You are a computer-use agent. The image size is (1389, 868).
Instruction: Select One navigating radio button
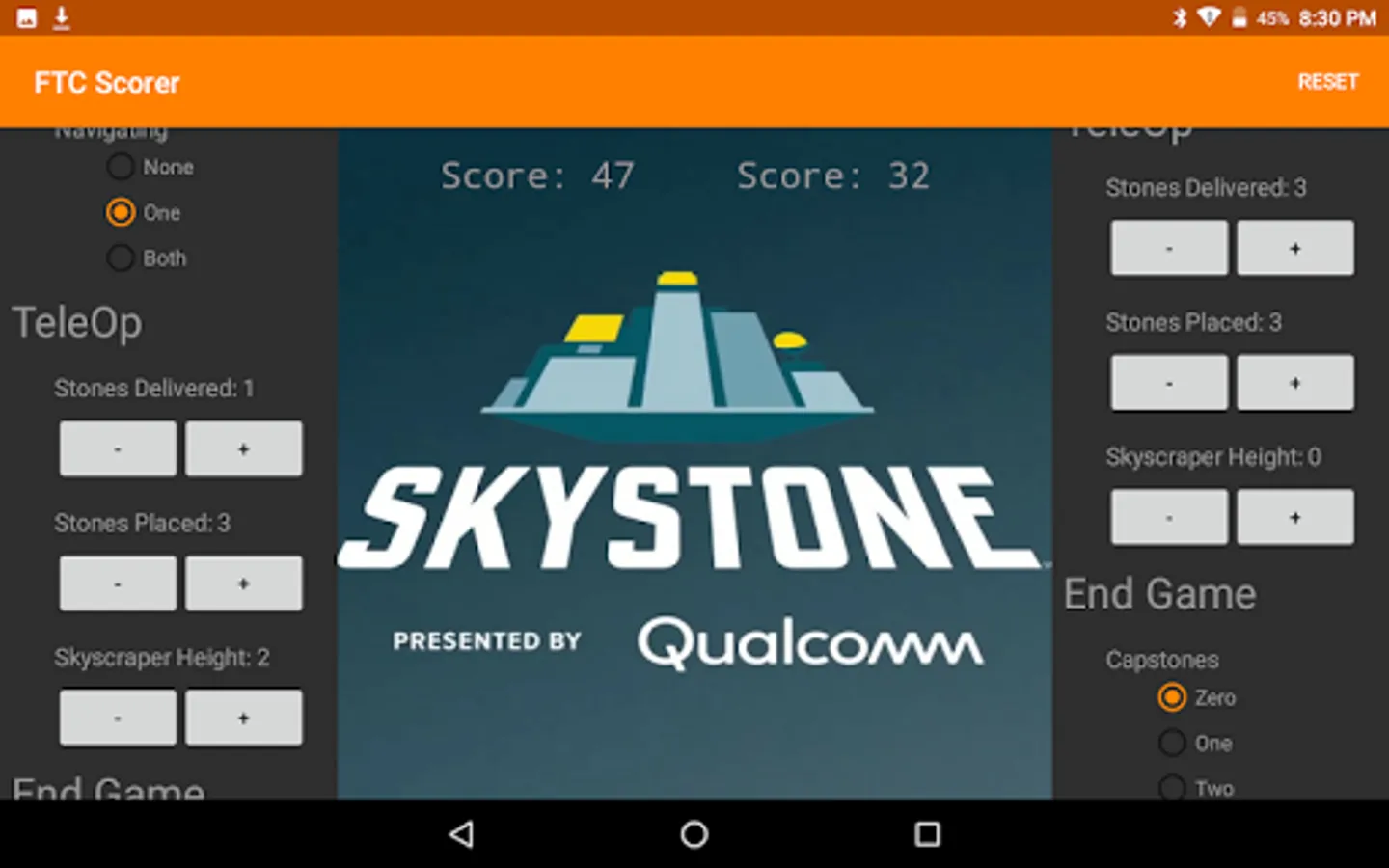(121, 212)
